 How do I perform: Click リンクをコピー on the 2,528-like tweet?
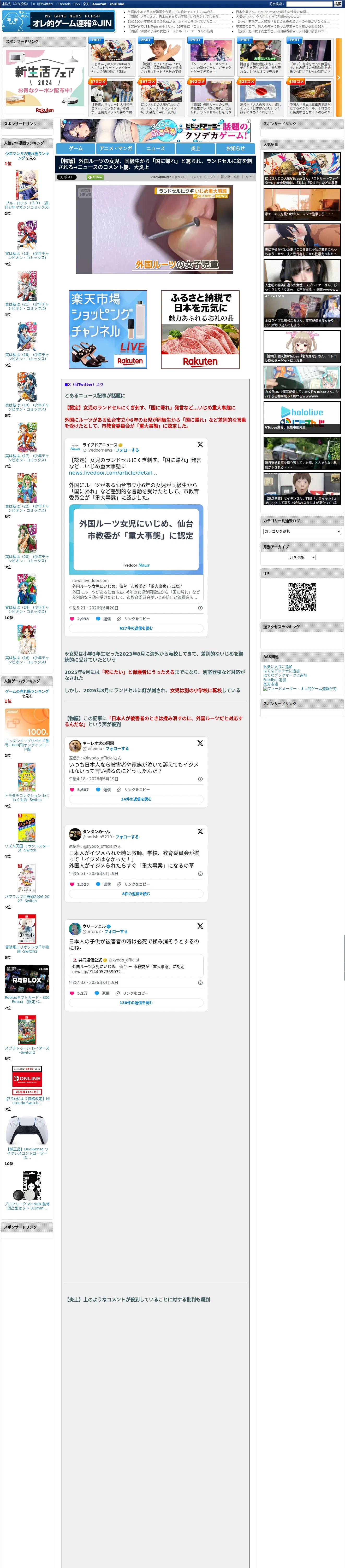pyautogui.click(x=137, y=884)
